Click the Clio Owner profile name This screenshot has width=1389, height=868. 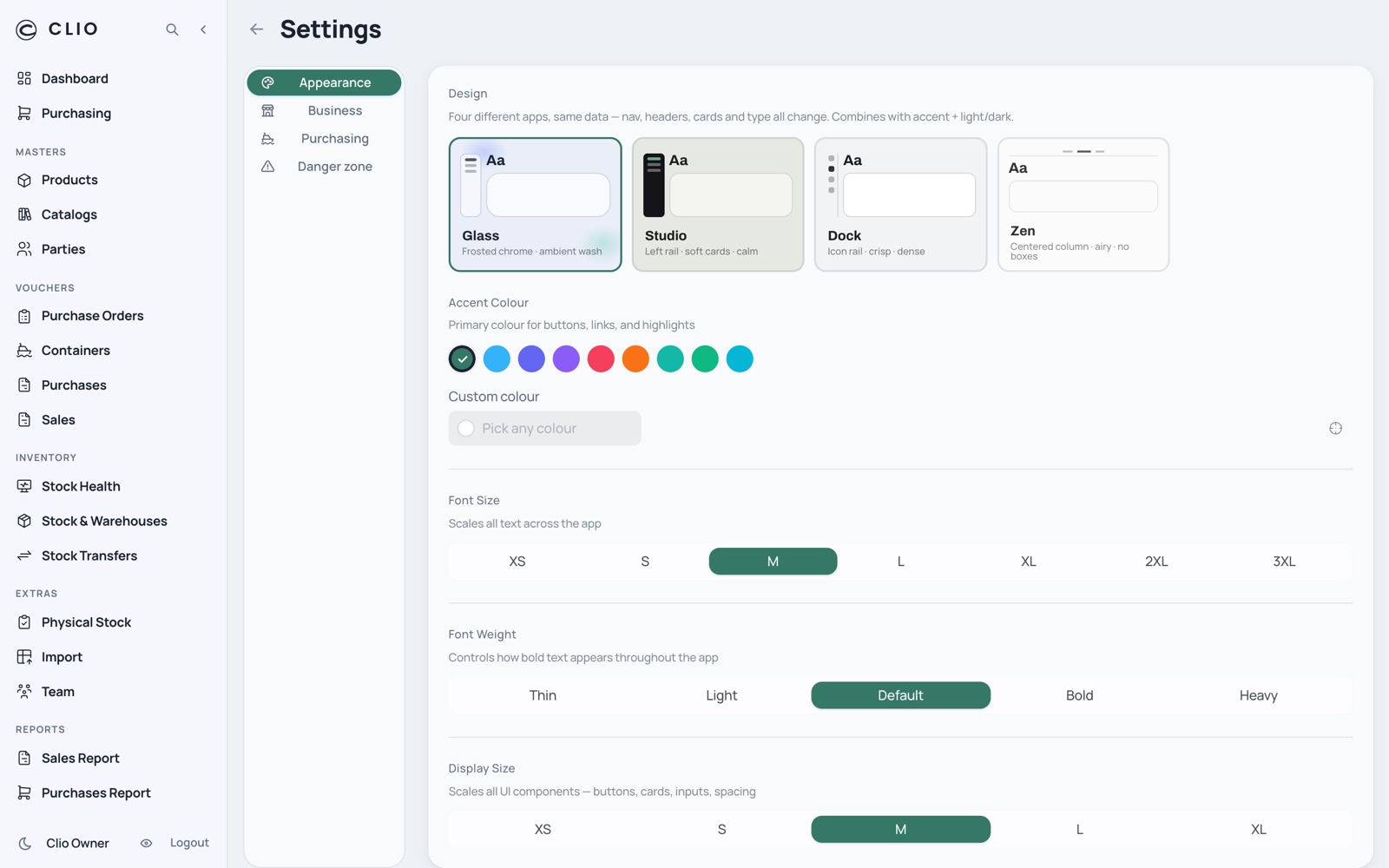point(77,843)
